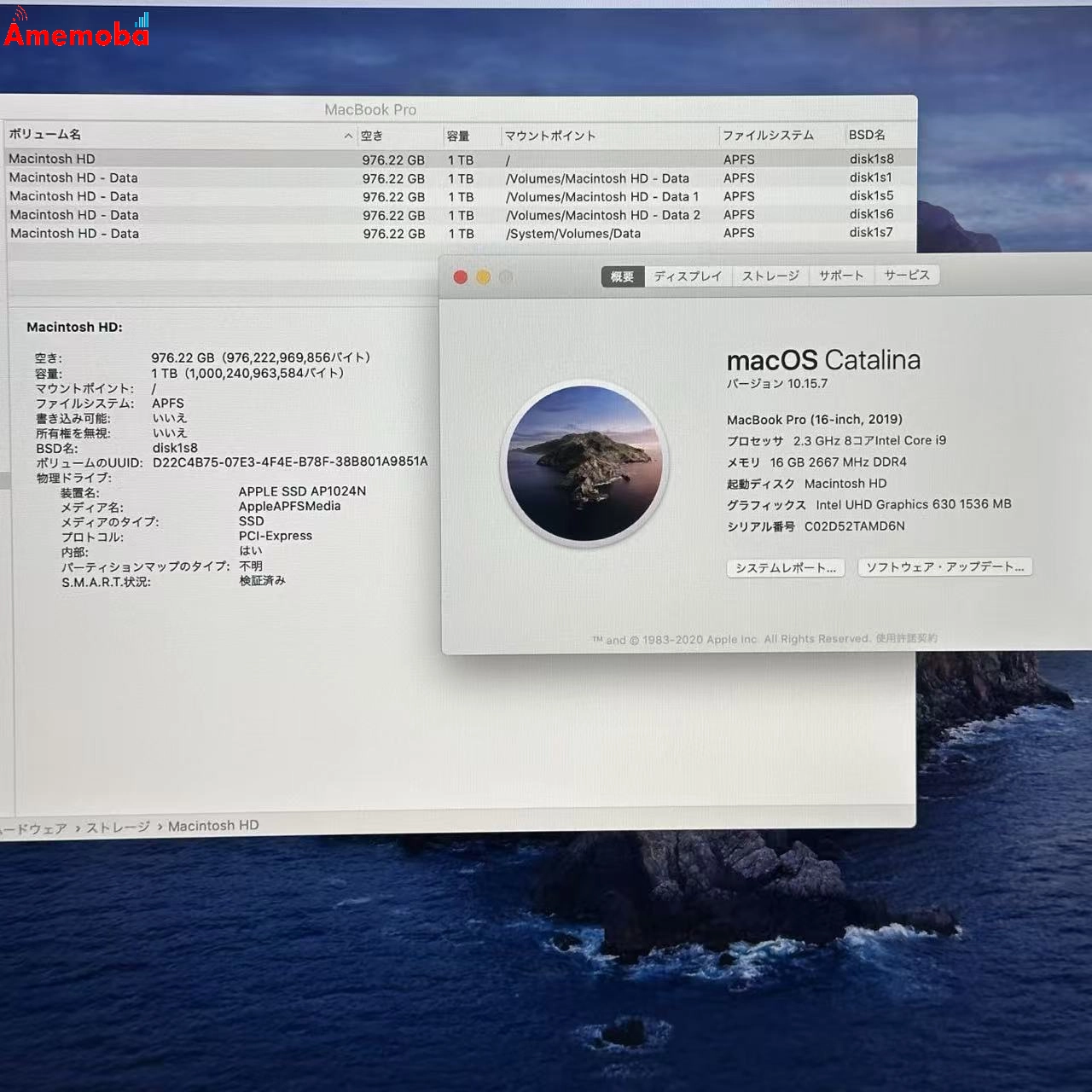This screenshot has height=1092, width=1092.
Task: Click the マウントポイント column header
Action: click(x=550, y=135)
